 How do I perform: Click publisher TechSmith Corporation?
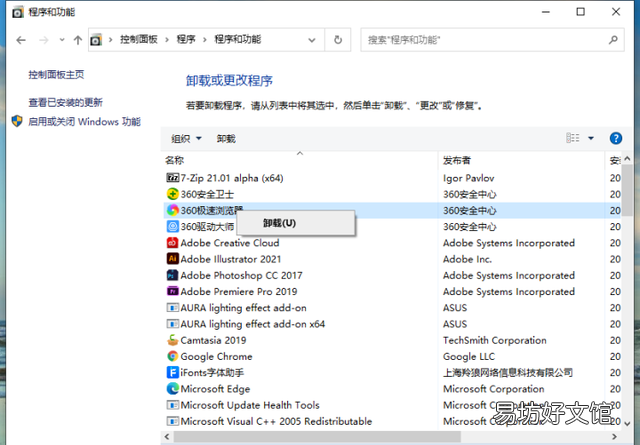pyautogui.click(x=495, y=340)
